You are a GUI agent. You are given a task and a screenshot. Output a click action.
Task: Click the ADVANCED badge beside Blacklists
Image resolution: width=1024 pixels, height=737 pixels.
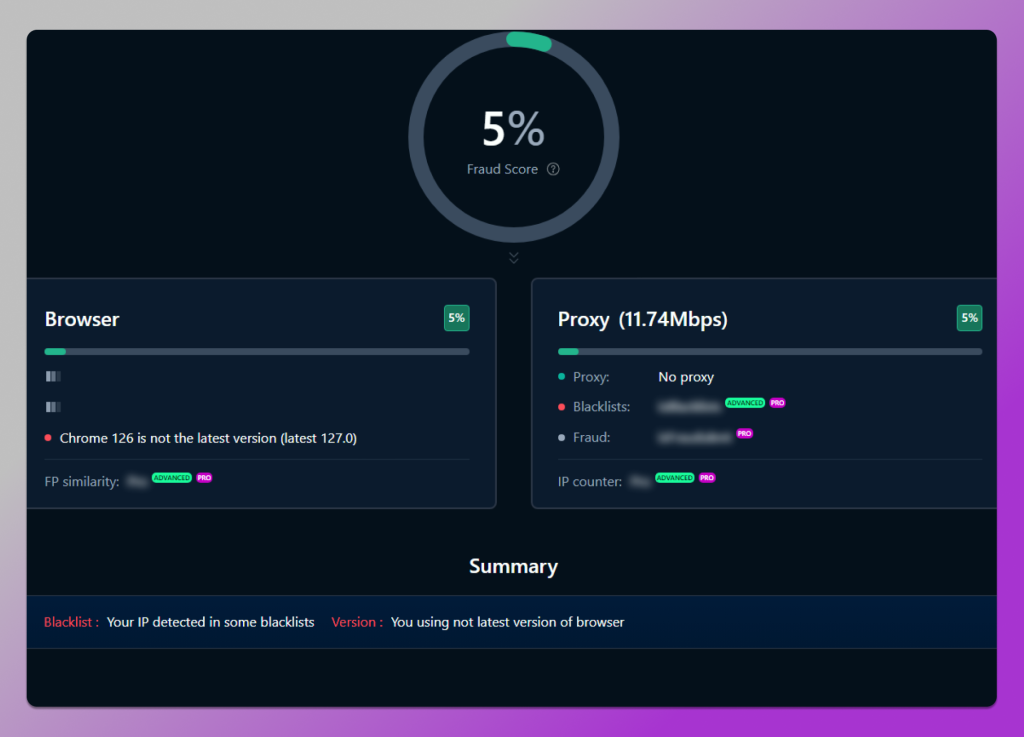745,403
